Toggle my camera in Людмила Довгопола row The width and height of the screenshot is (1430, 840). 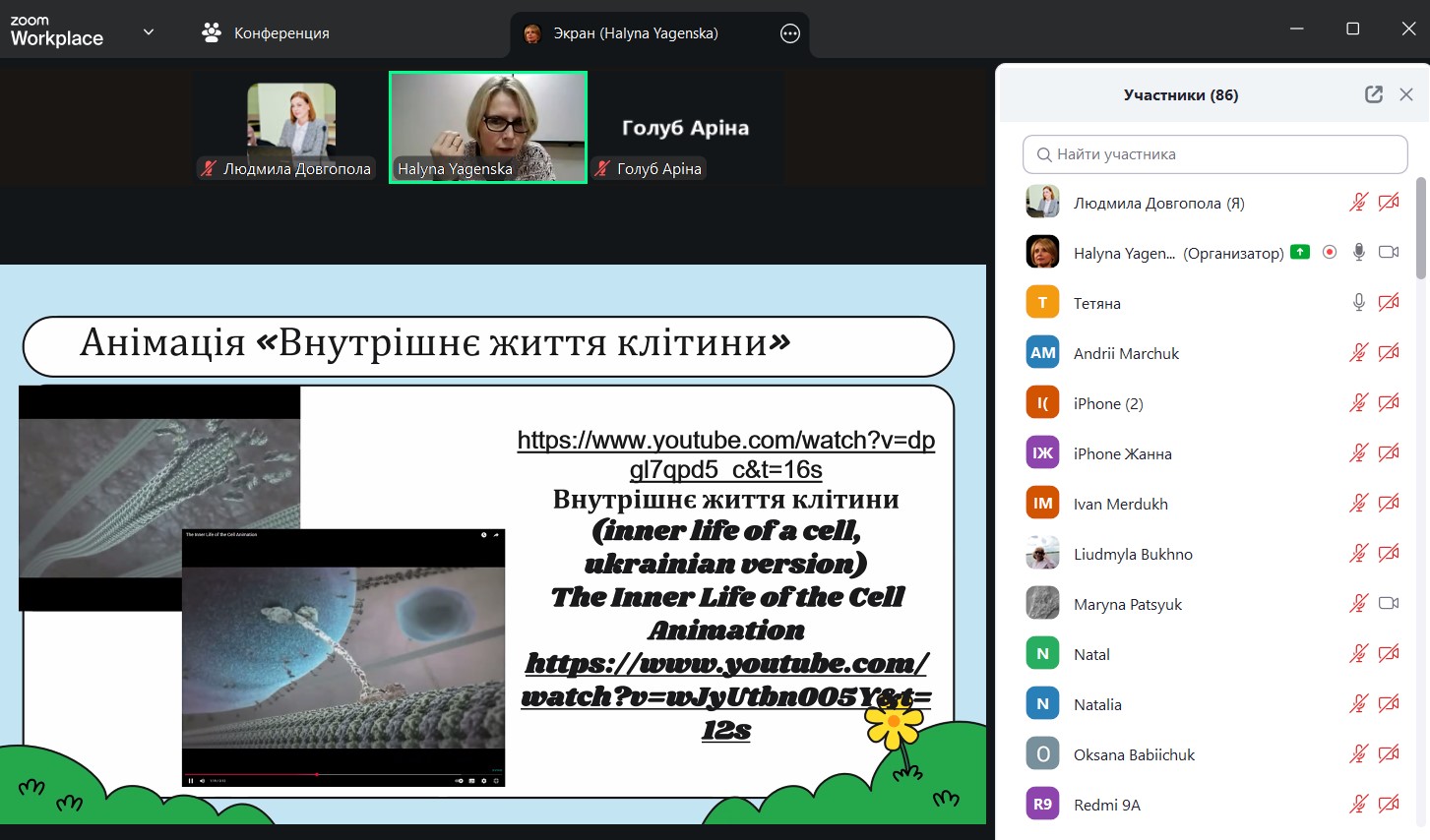1388,202
